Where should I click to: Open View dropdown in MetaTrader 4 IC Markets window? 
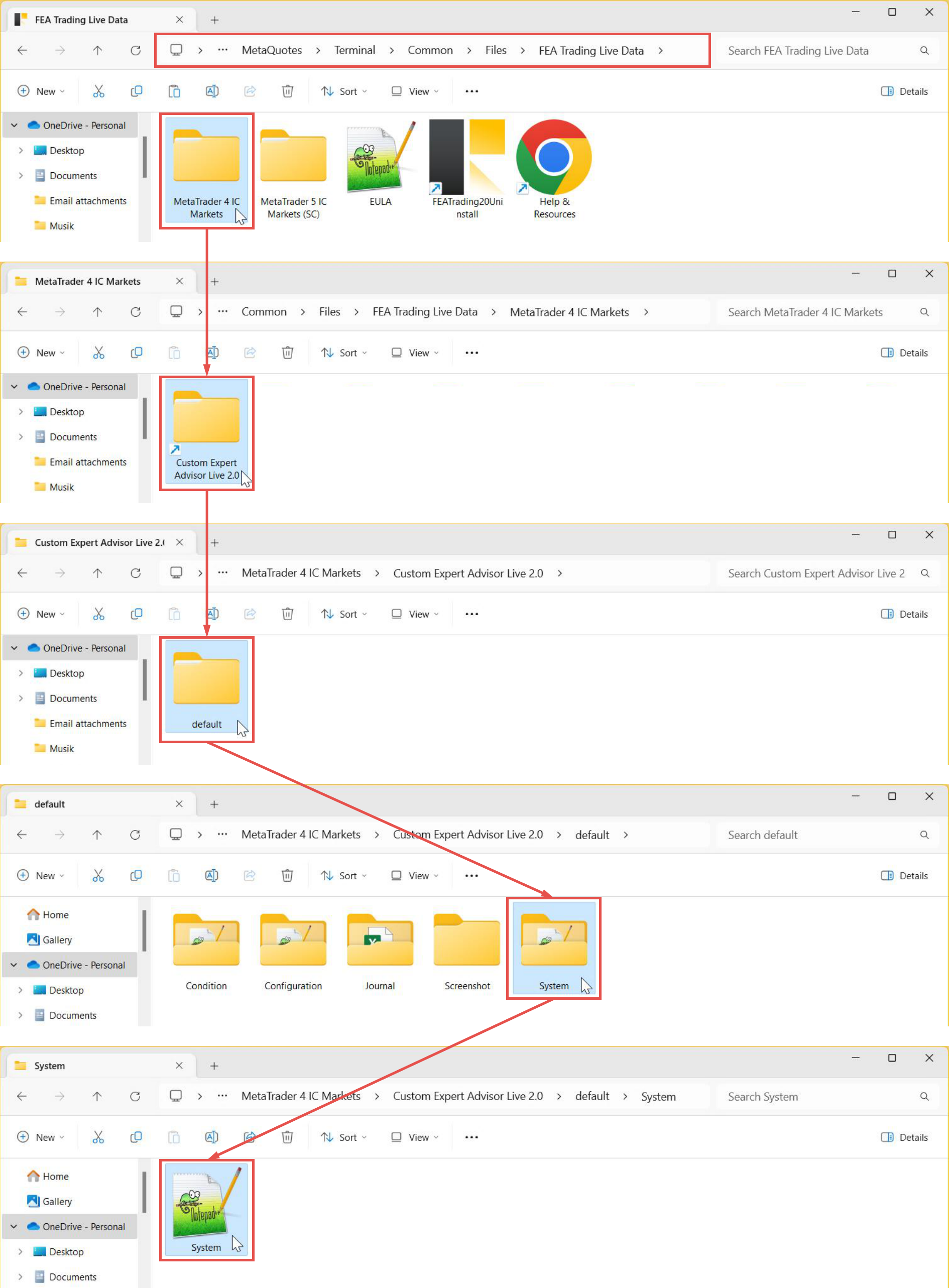pyautogui.click(x=415, y=353)
